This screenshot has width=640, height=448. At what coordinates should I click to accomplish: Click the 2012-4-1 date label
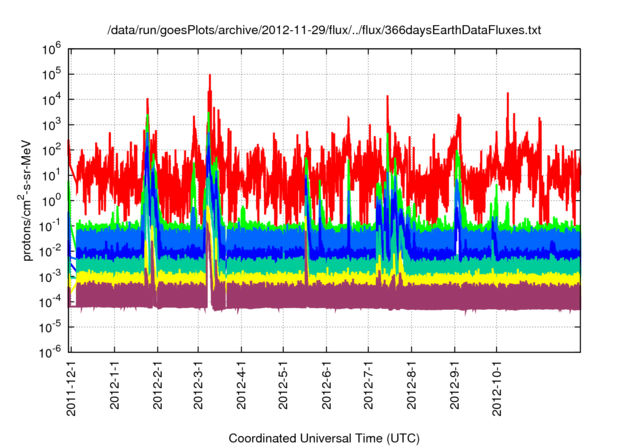(241, 384)
